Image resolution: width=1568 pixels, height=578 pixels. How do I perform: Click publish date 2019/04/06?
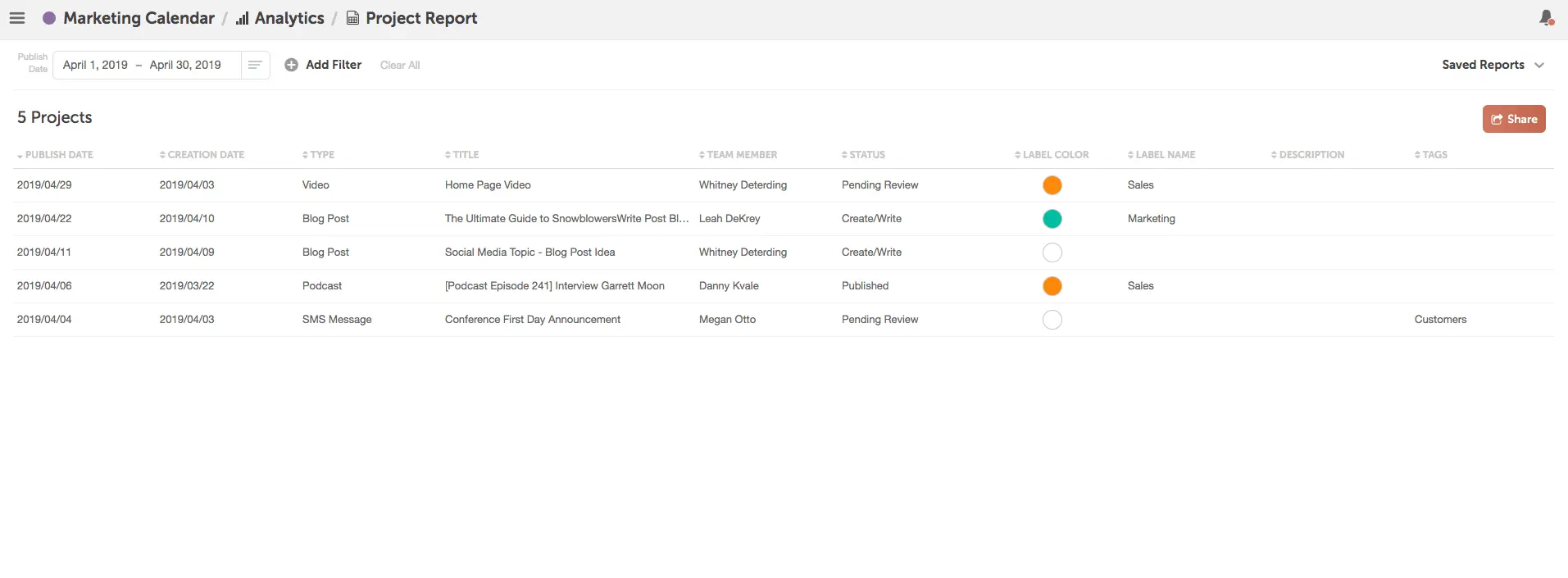pyautogui.click(x=44, y=286)
